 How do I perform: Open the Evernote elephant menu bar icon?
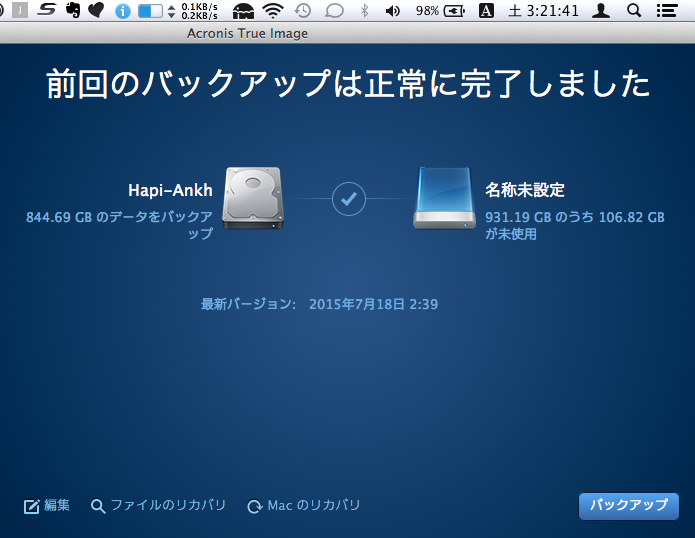pyautogui.click(x=73, y=10)
